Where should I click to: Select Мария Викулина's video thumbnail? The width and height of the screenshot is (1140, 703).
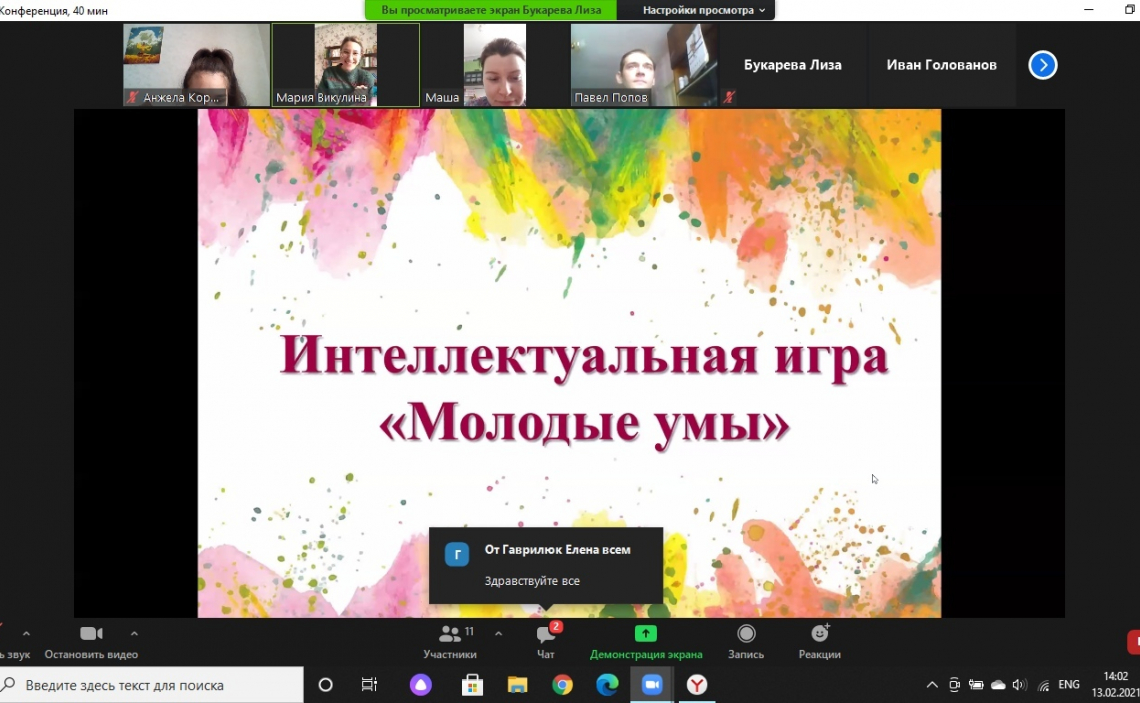tap(346, 65)
